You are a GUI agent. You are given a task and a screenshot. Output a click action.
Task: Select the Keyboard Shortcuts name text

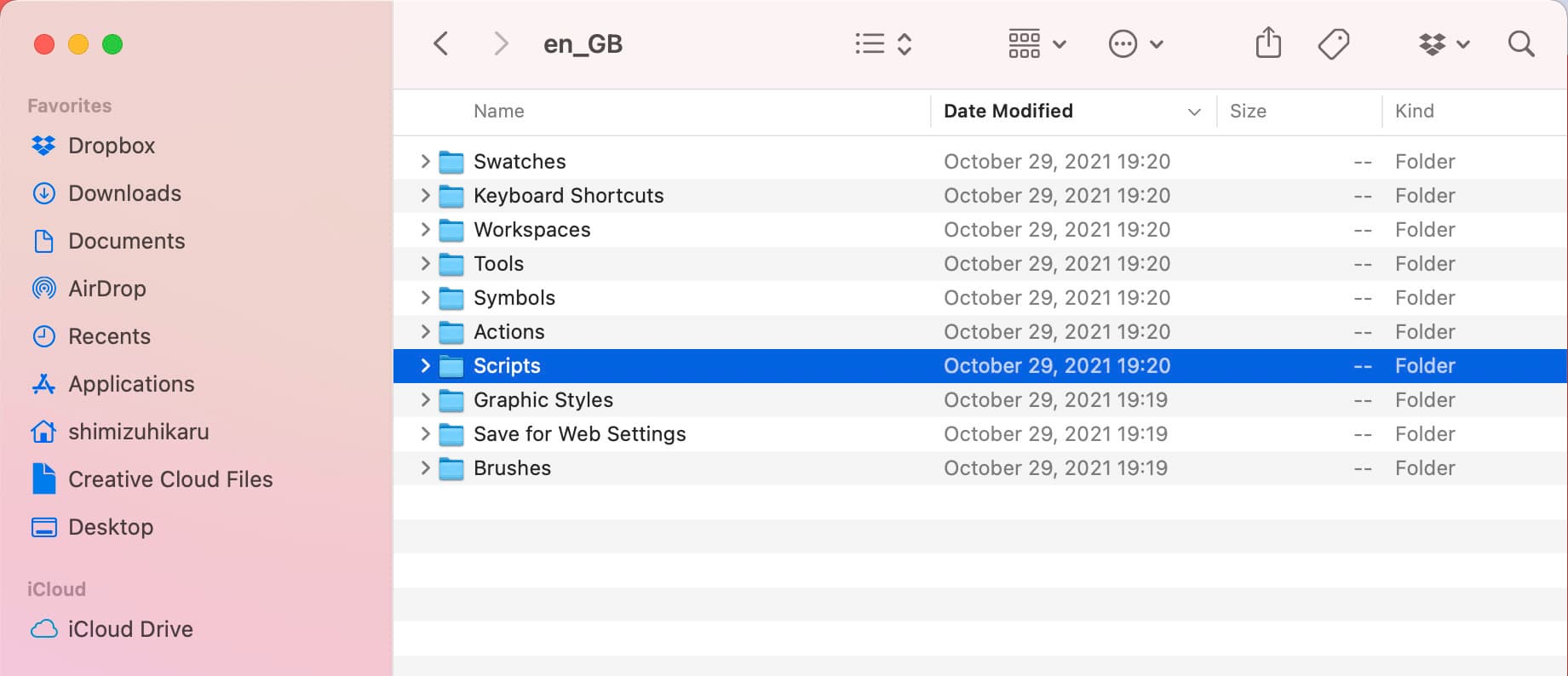(569, 195)
